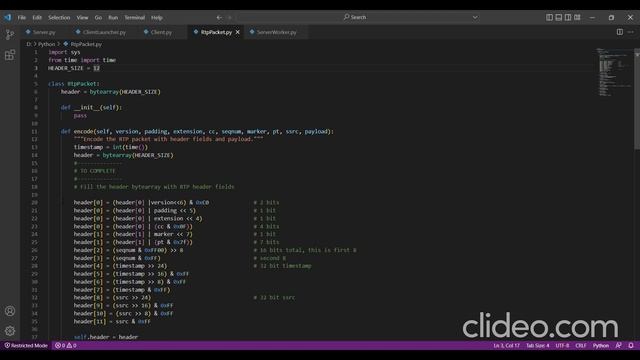
Task: Change end of line via CRLF
Action: click(581, 346)
